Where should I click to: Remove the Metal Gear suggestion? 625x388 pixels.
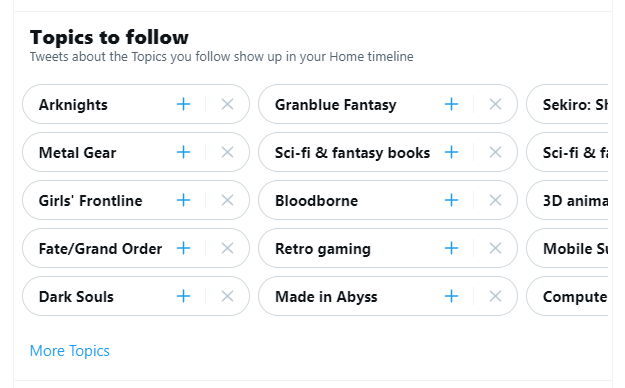(227, 152)
